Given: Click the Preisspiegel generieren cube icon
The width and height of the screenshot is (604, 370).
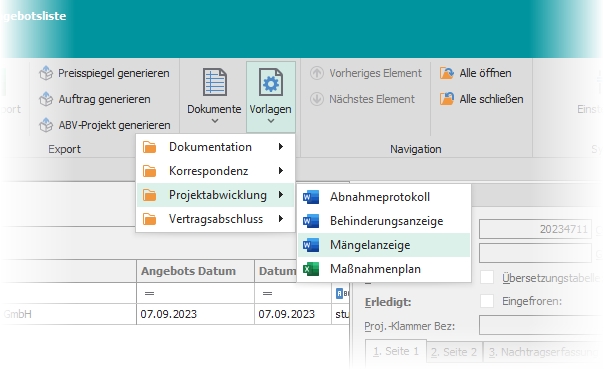Looking at the screenshot, I should pos(46,73).
